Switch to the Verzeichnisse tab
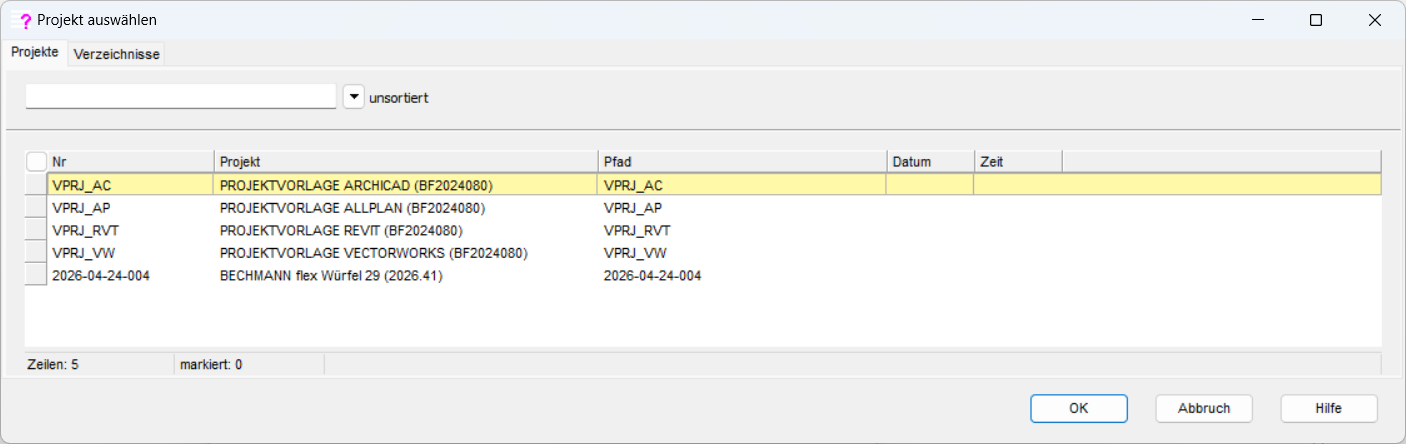 click(117, 55)
